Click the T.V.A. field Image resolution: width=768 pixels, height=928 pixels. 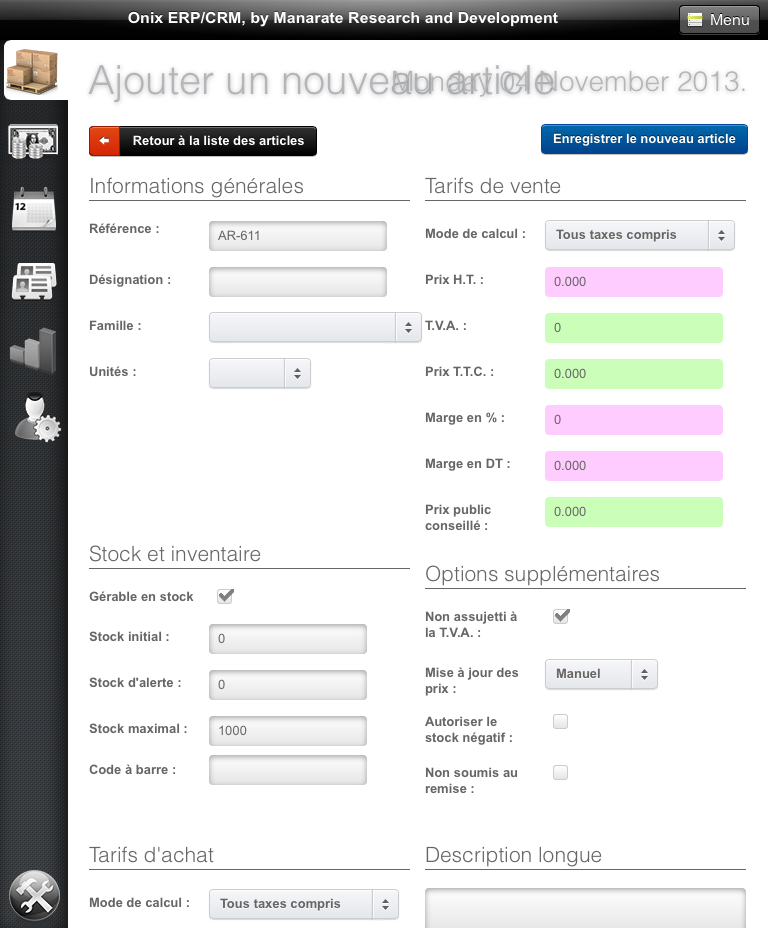click(634, 328)
